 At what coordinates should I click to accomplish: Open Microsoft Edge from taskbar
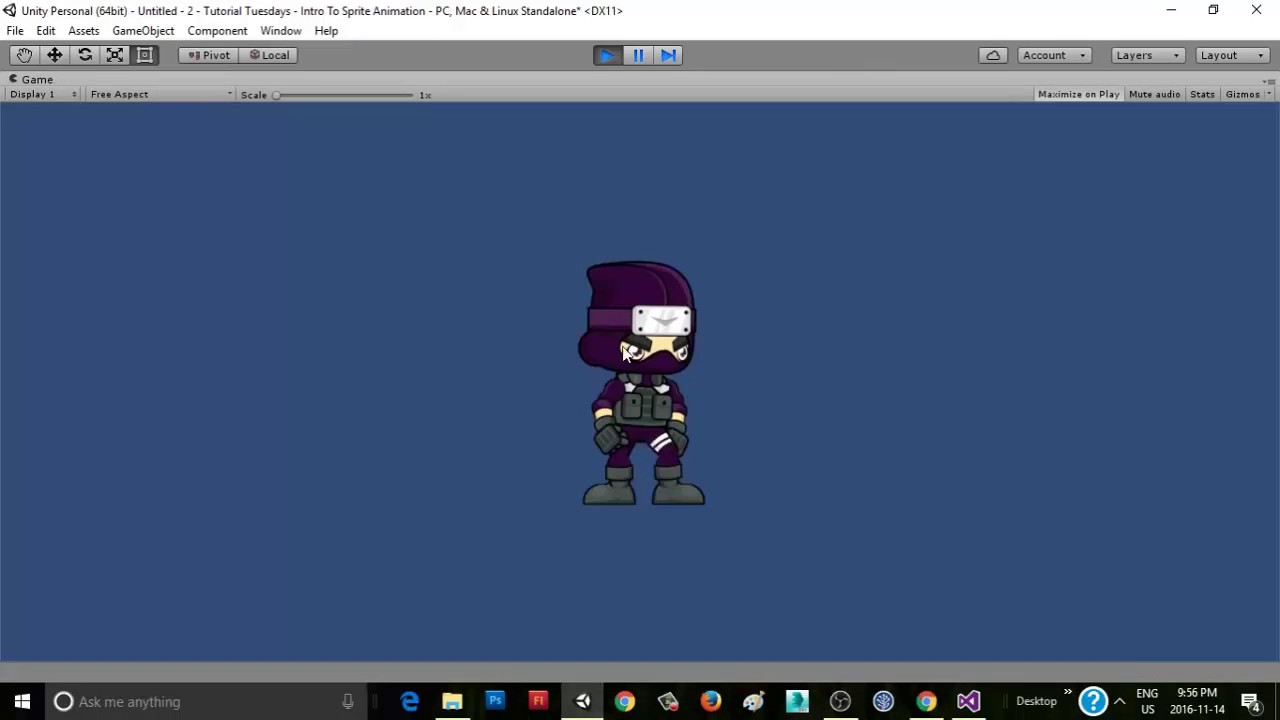pyautogui.click(x=409, y=701)
